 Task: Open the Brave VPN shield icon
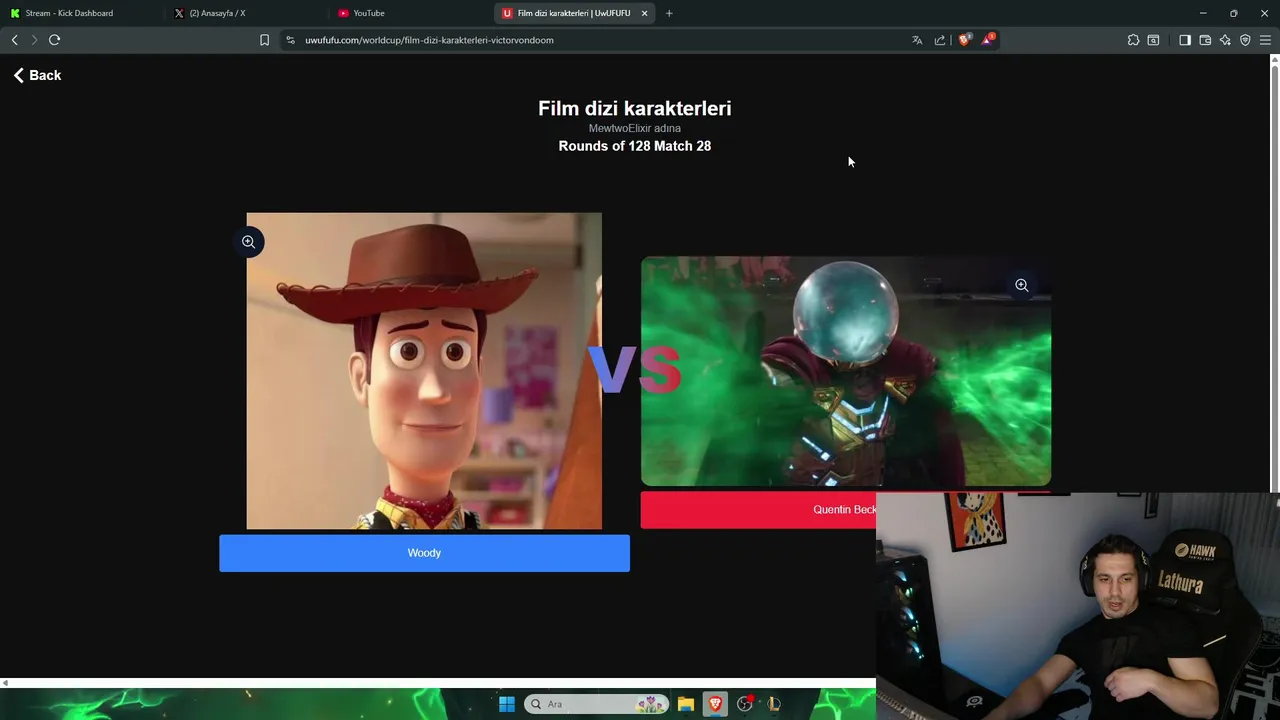(1245, 40)
